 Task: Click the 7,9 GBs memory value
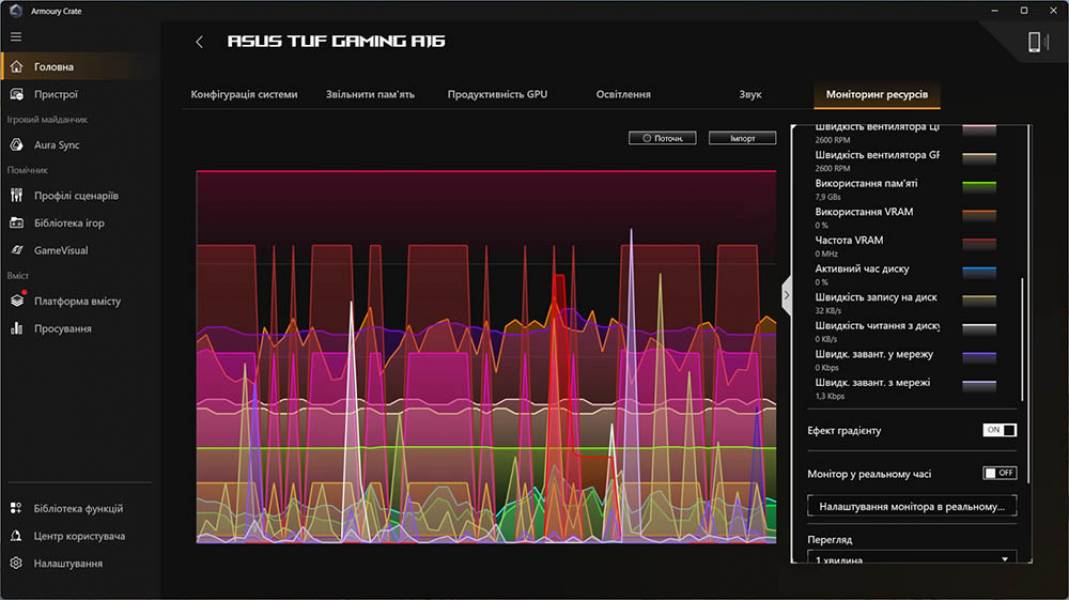coord(828,197)
